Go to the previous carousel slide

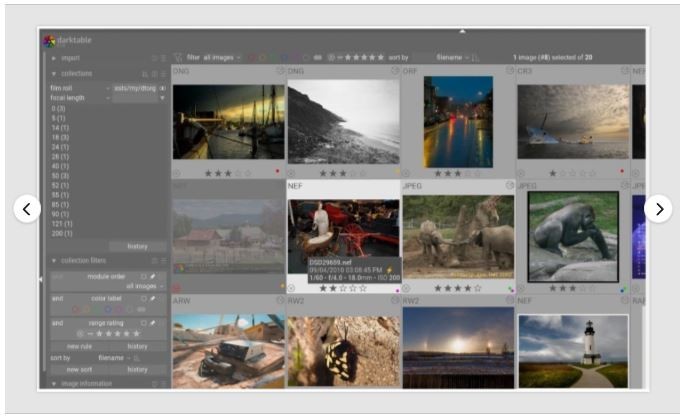[27, 209]
